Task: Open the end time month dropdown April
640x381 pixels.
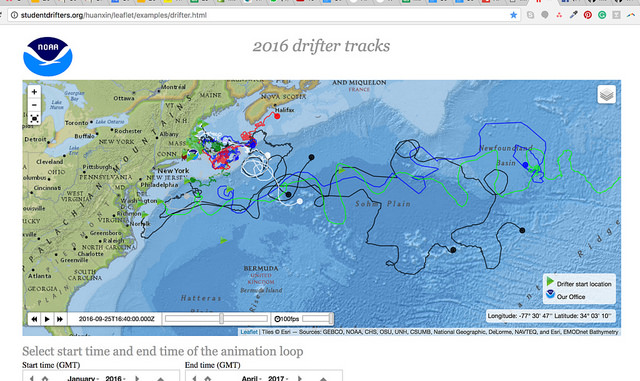Action: click(251, 379)
